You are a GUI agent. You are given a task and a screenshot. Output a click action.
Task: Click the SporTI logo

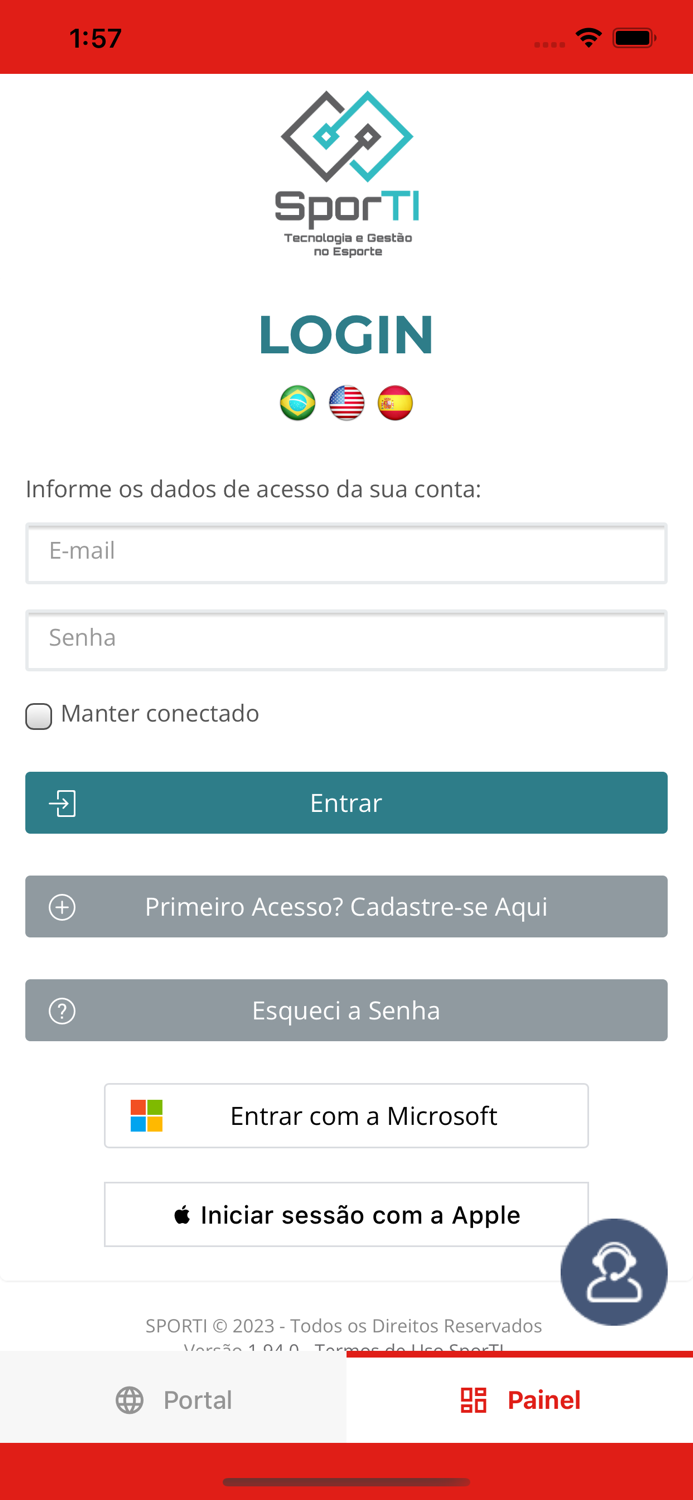346,170
